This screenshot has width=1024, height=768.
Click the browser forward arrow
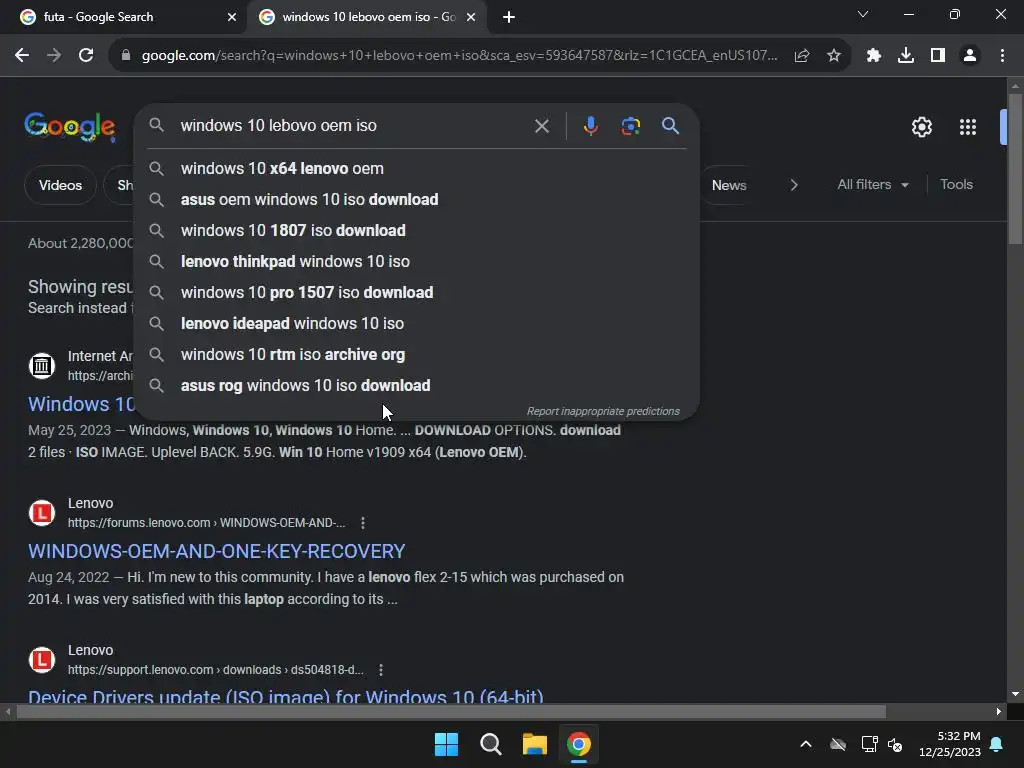pyautogui.click(x=54, y=56)
